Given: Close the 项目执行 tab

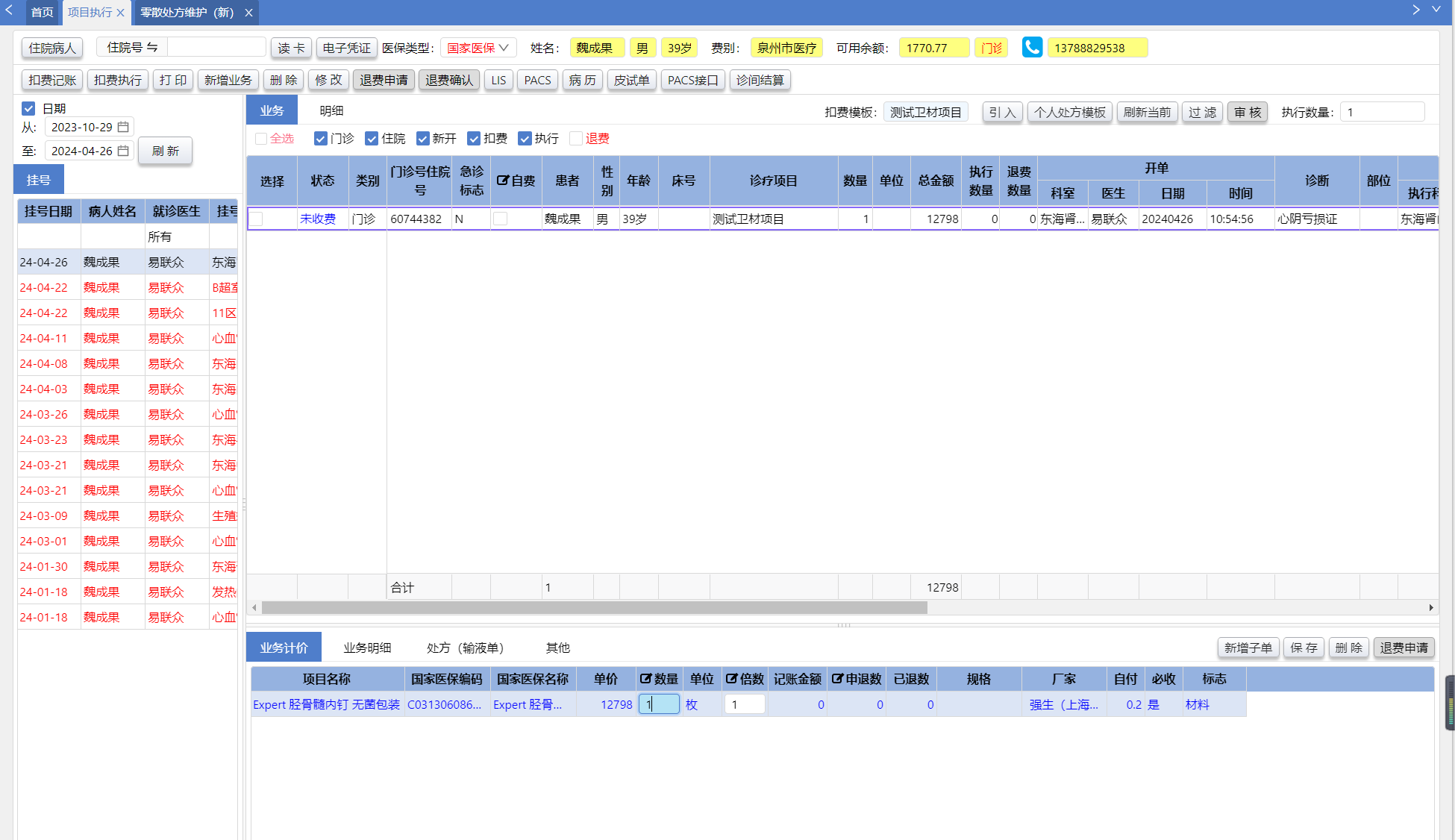Looking at the screenshot, I should (x=121, y=13).
